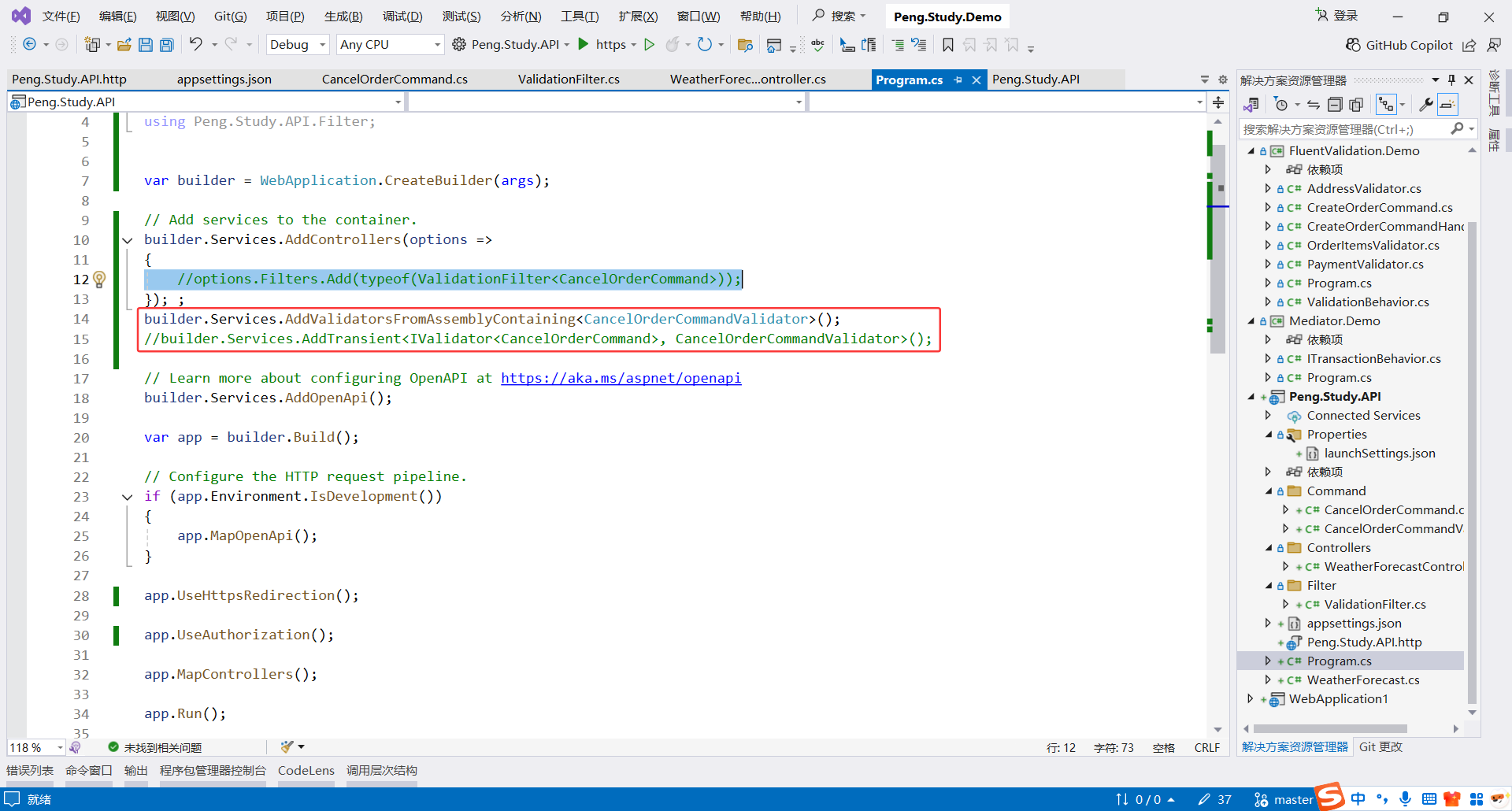Start debugging with the green https play button
Image resolution: width=1512 pixels, height=811 pixels.
(584, 44)
